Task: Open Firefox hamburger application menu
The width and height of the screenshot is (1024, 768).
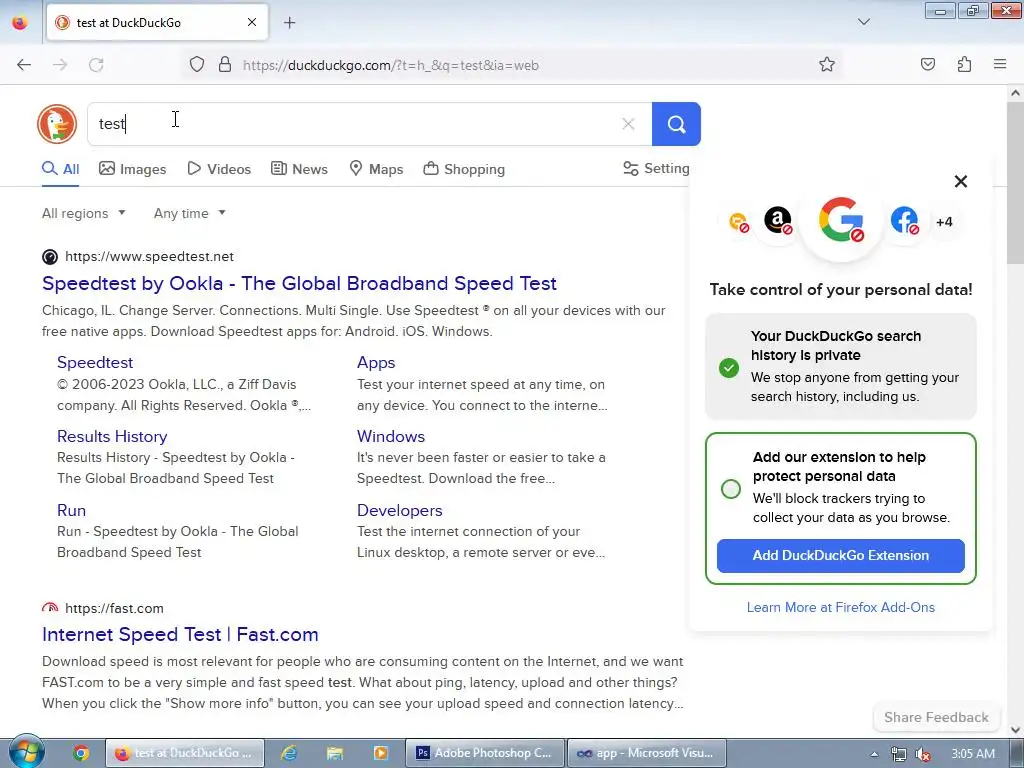Action: tap(1000, 65)
